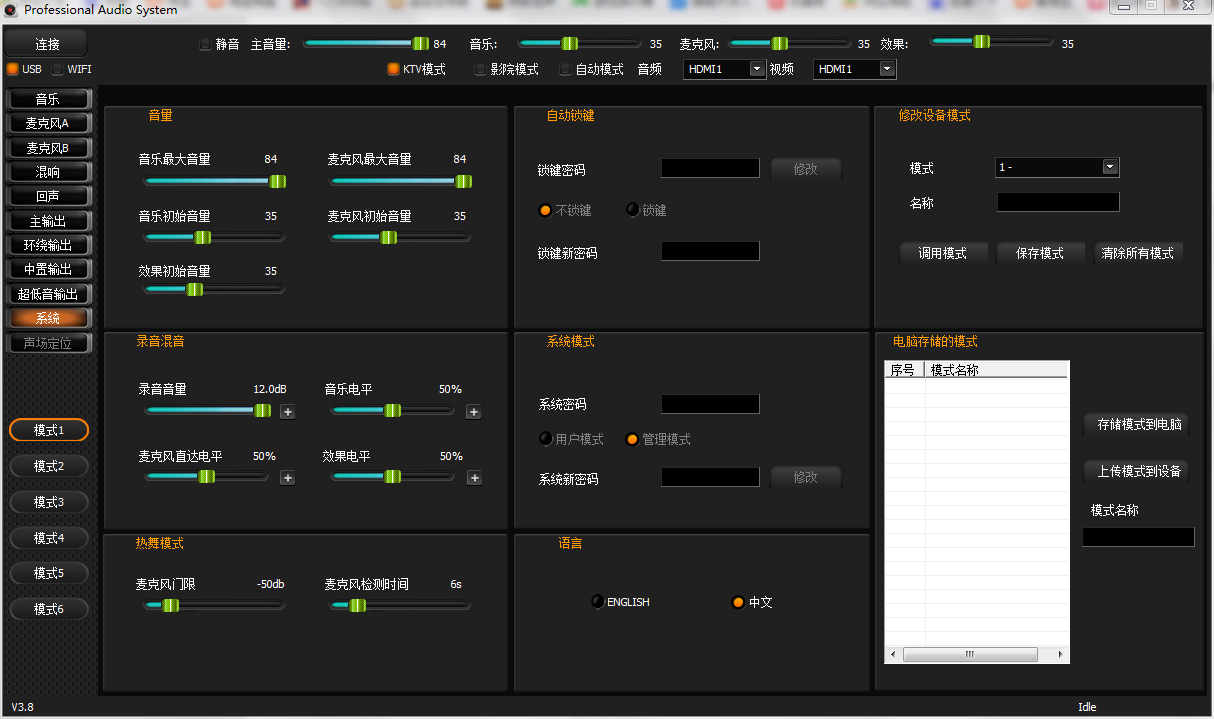This screenshot has height=719, width=1214.
Task: Choose 用户模式 user mode
Action: (x=545, y=439)
